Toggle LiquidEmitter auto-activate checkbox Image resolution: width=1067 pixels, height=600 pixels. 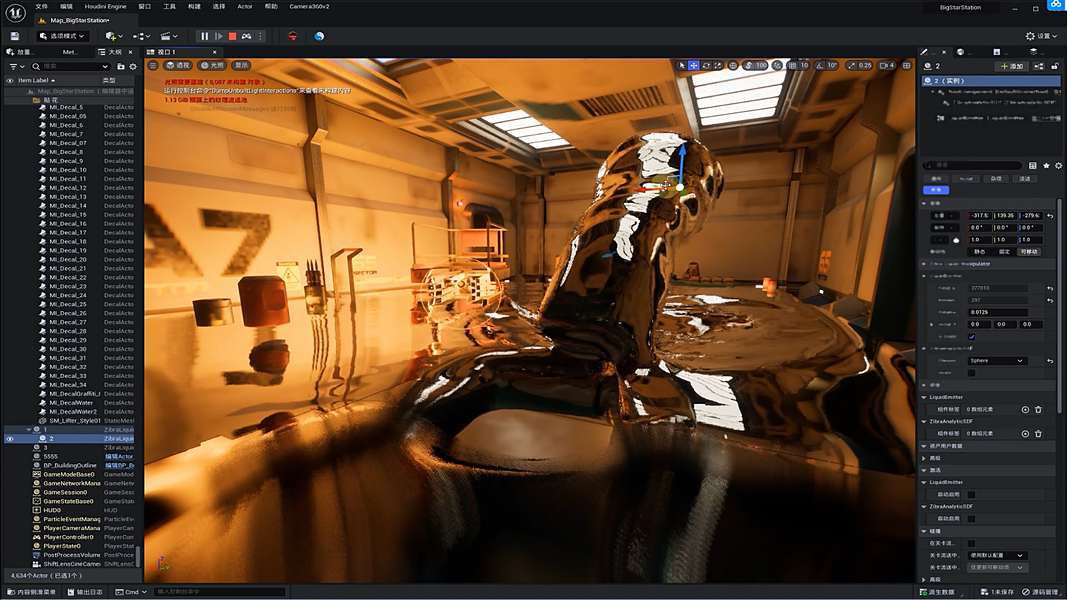point(971,495)
